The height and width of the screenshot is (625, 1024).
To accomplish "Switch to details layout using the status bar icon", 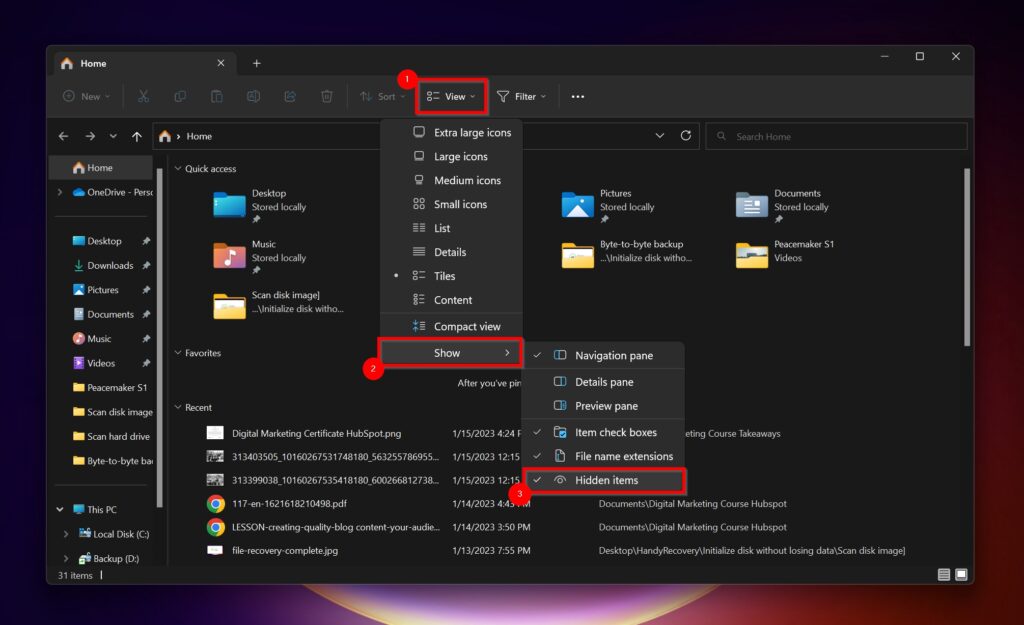I will [943, 575].
